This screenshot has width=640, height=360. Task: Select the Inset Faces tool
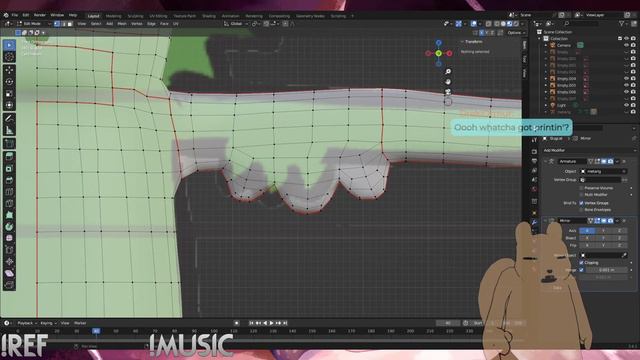click(x=9, y=168)
